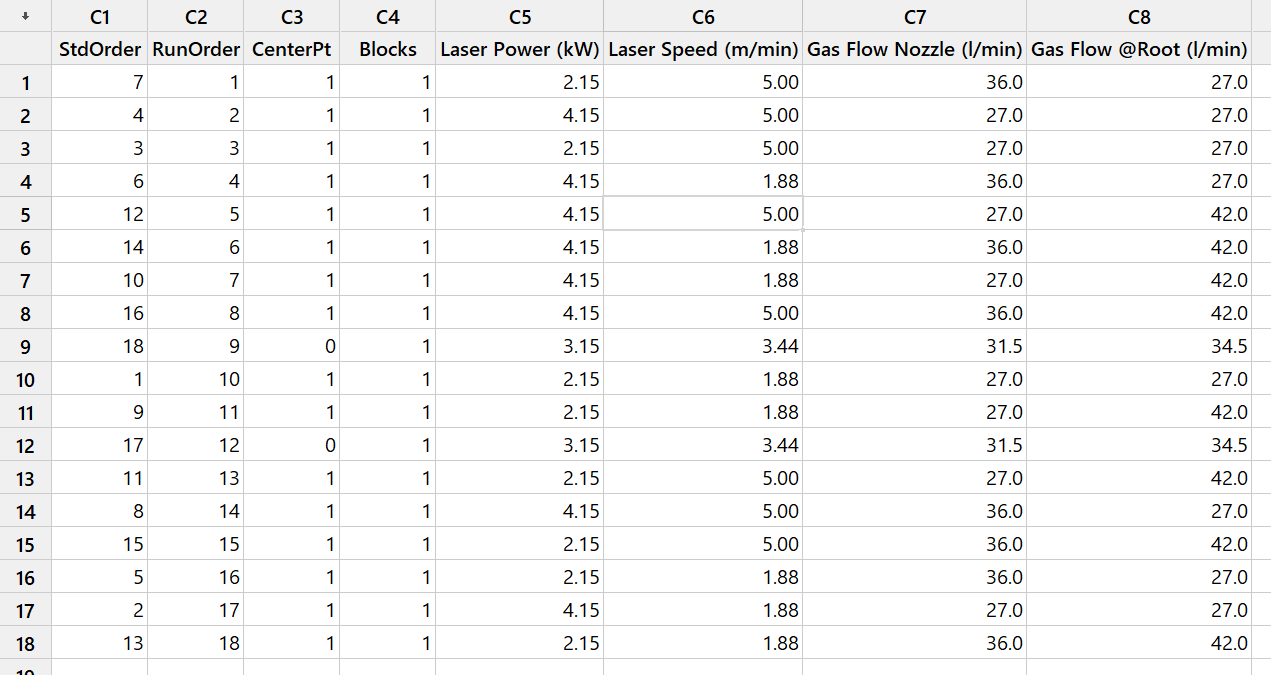
Task: Click Laser Power 2.15 in row 1
Action: pyautogui.click(x=519, y=82)
